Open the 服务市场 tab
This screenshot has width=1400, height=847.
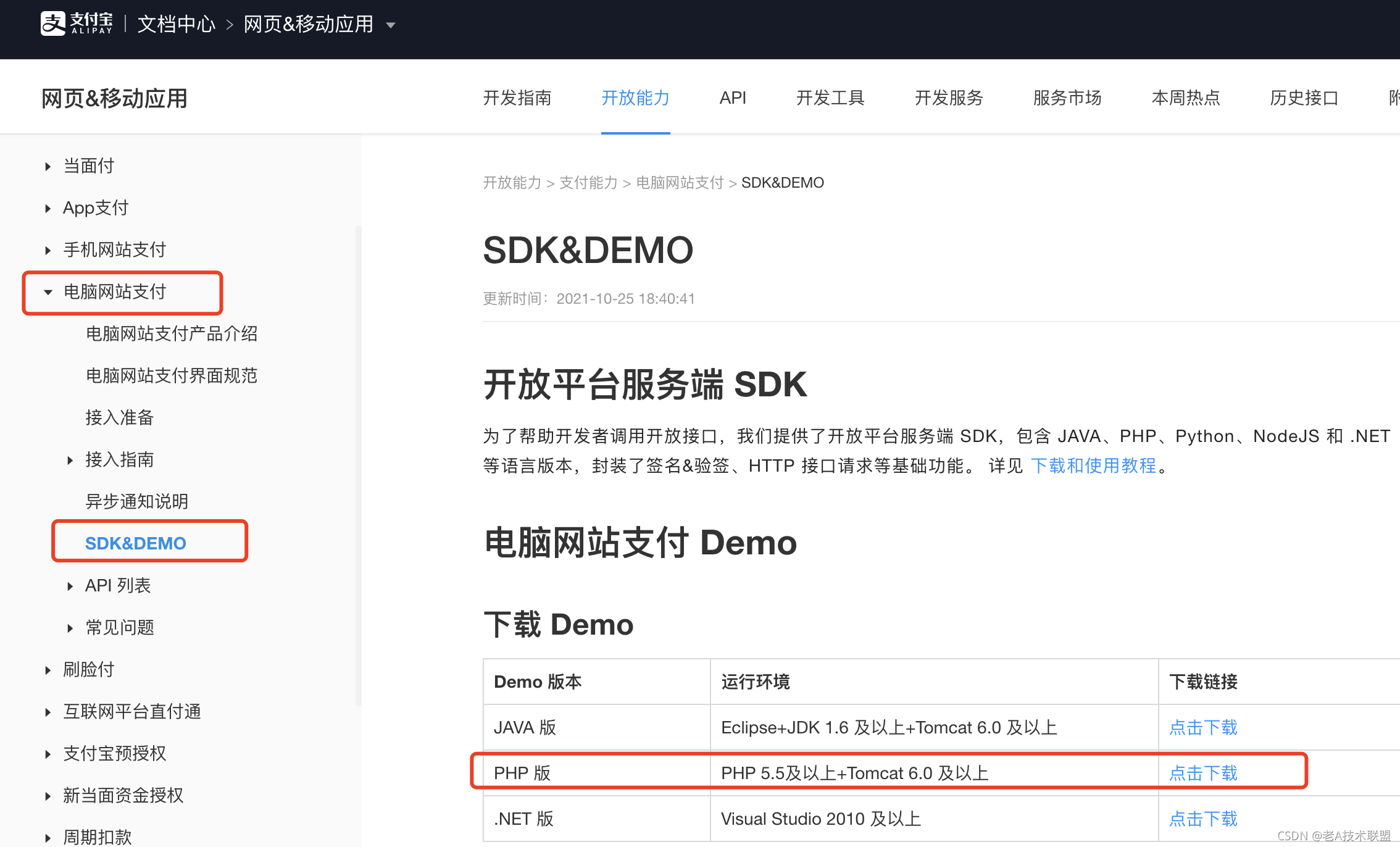point(1067,98)
